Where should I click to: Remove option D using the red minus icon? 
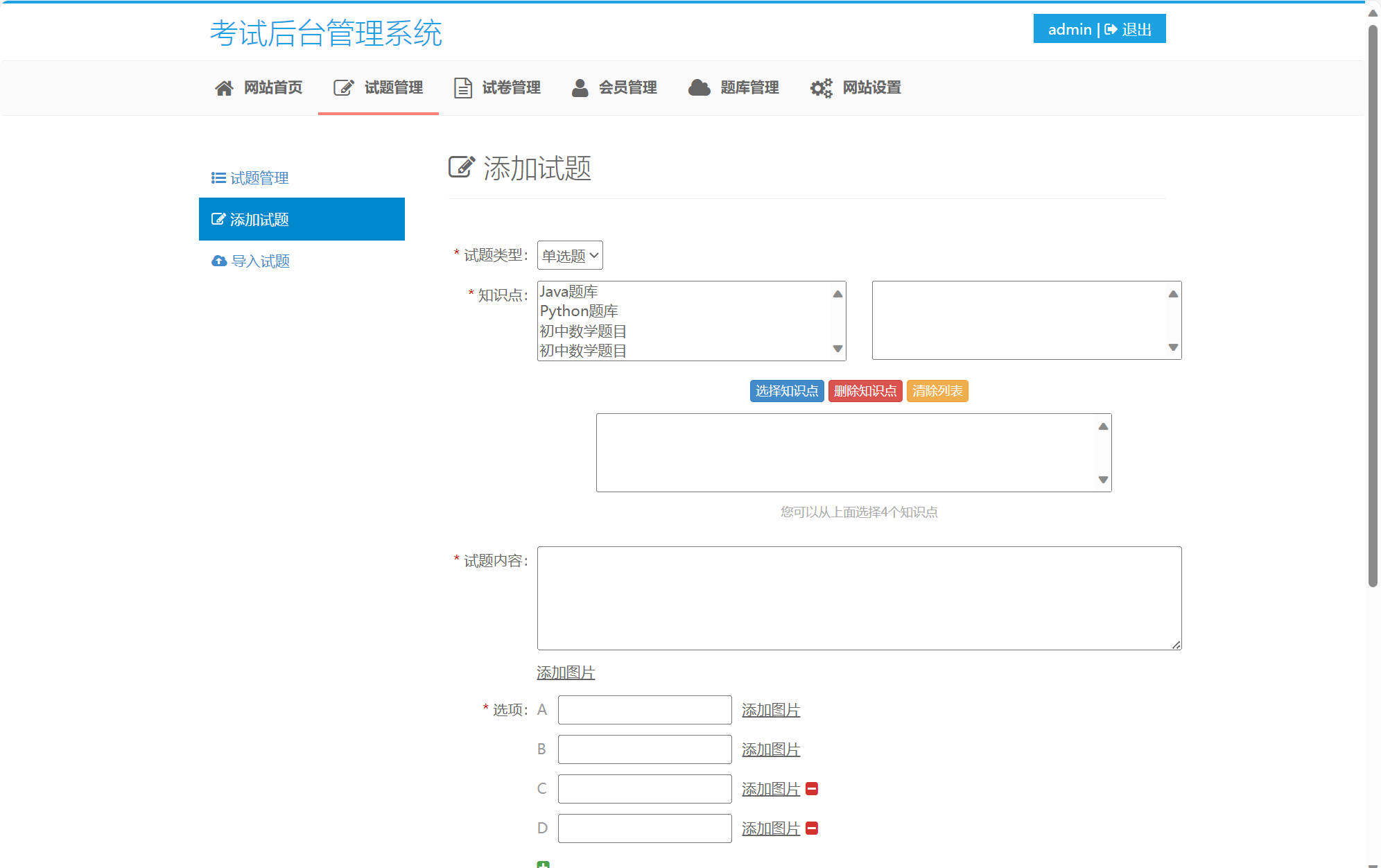point(812,828)
